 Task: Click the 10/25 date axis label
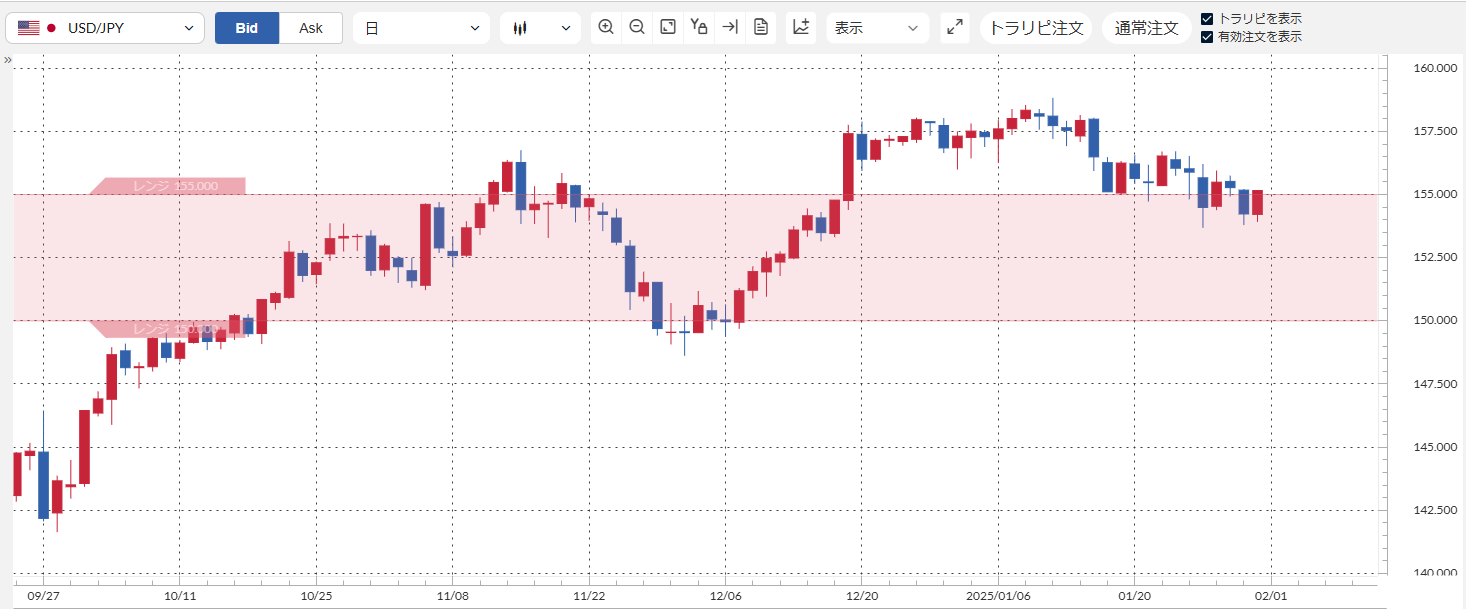coord(316,595)
